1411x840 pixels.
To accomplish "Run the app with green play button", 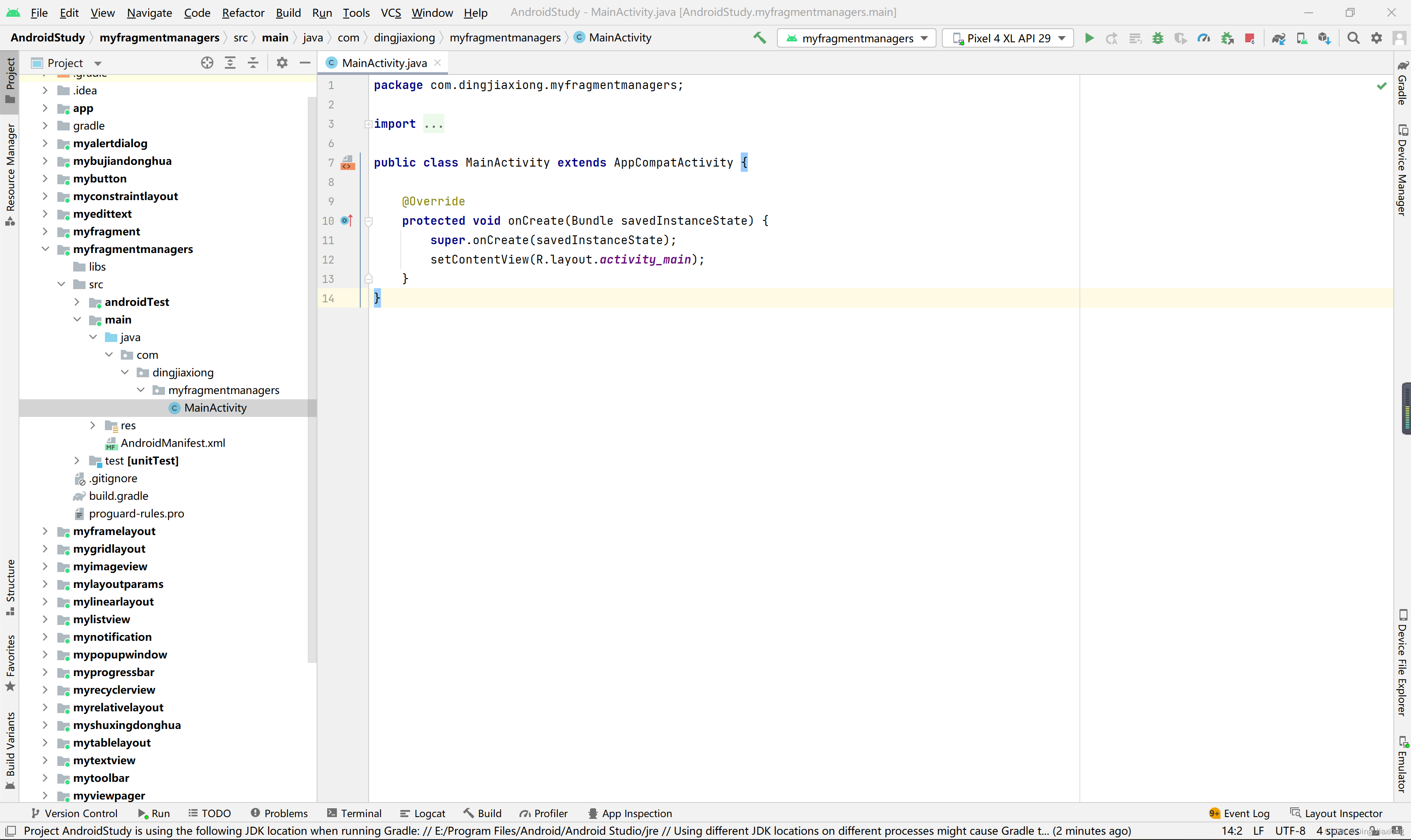I will click(1089, 38).
